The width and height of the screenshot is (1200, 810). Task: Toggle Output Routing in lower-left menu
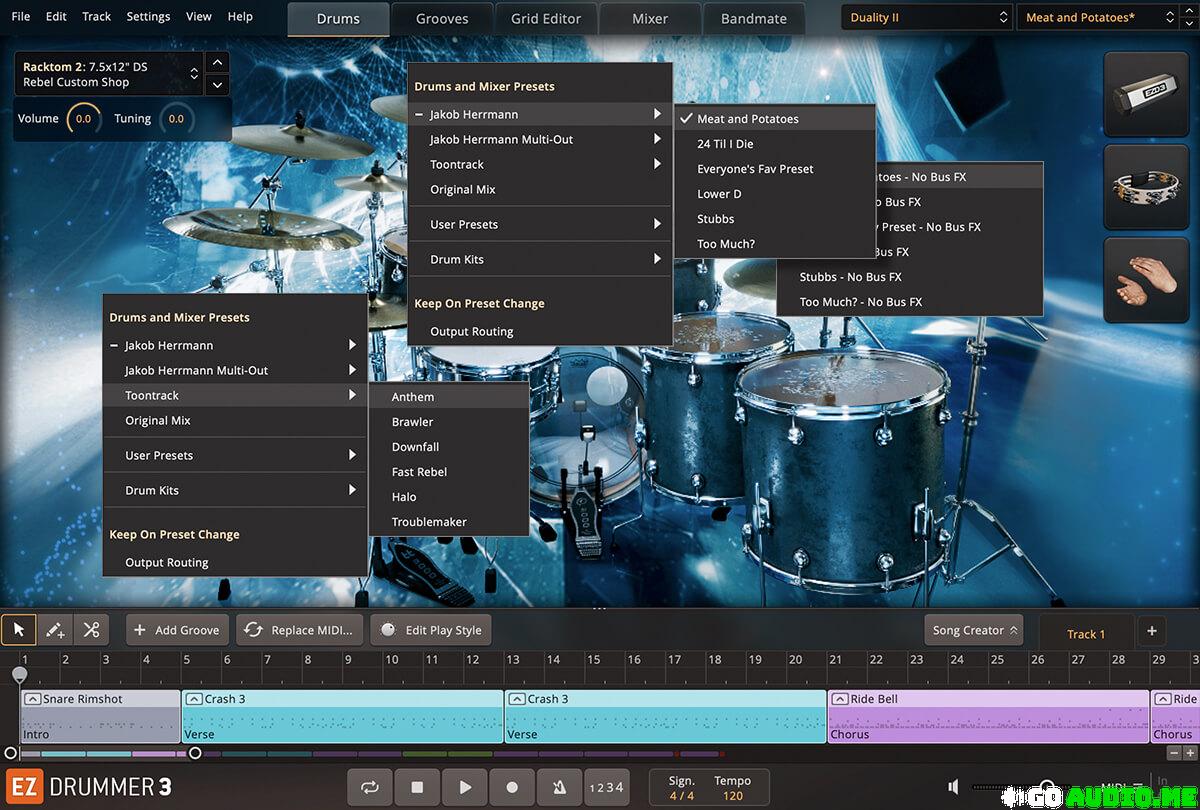point(235,562)
